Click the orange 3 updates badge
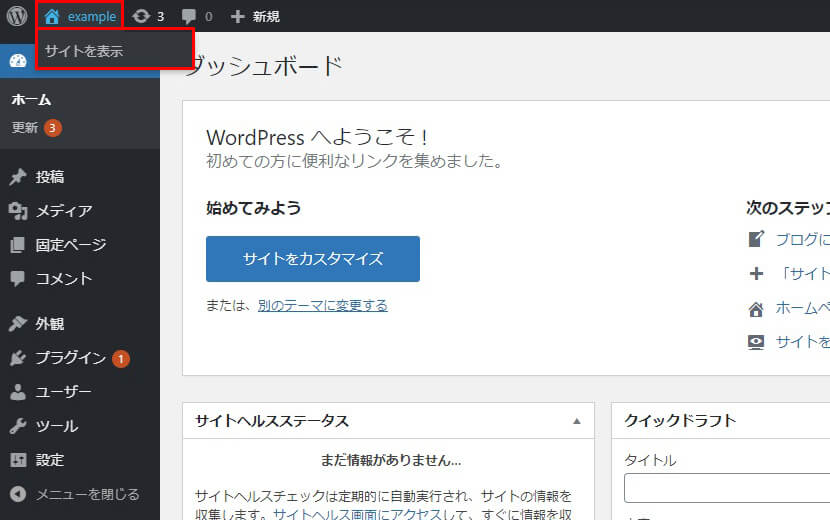830x520 pixels. click(52, 128)
